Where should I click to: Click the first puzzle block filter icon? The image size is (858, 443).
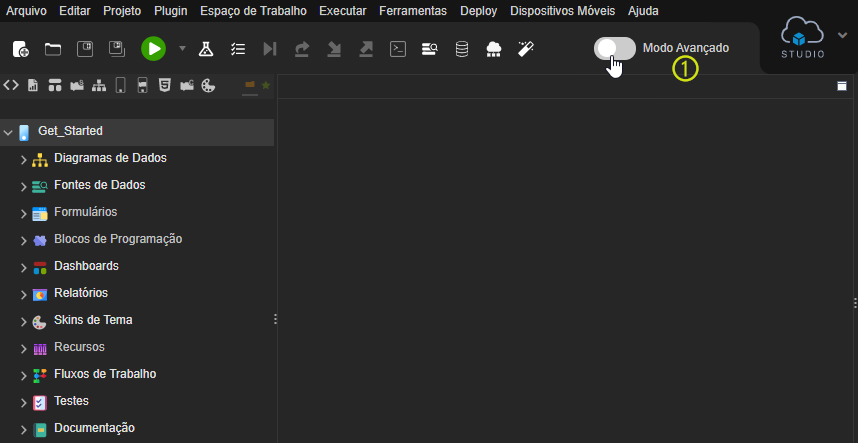(77, 85)
